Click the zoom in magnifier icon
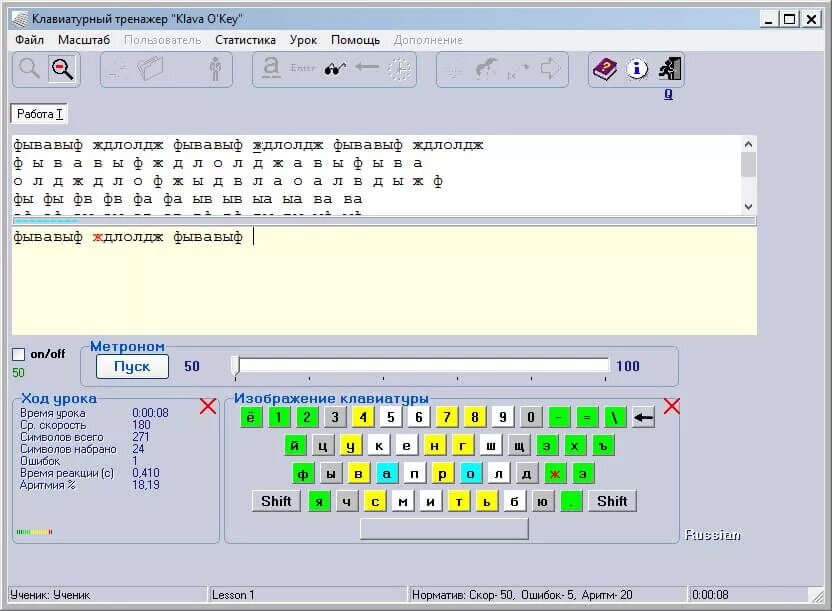Viewport: 832px width, 611px height. click(x=29, y=69)
